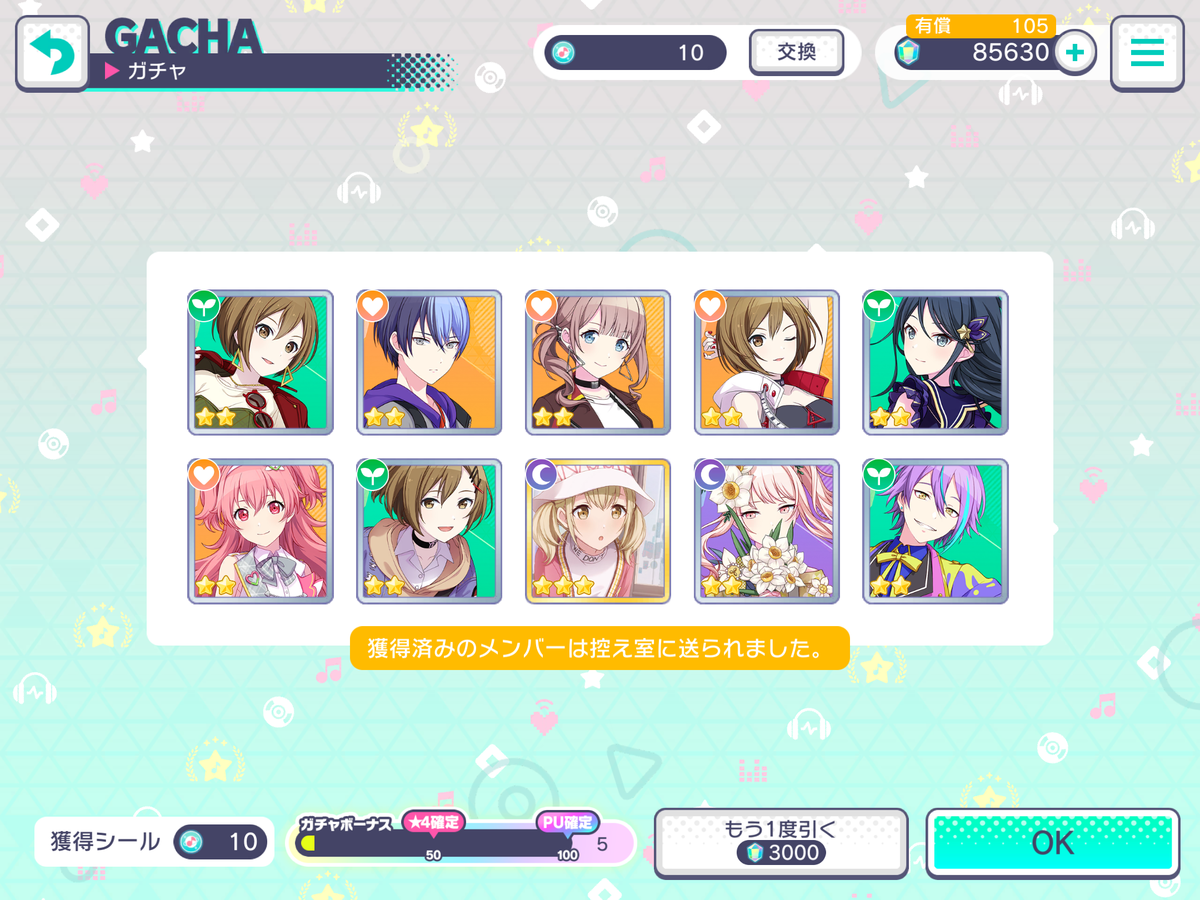Image resolution: width=1200 pixels, height=900 pixels.
Task: Click the seal sticker icon beside the top counter showing 10
Action: click(x=562, y=52)
